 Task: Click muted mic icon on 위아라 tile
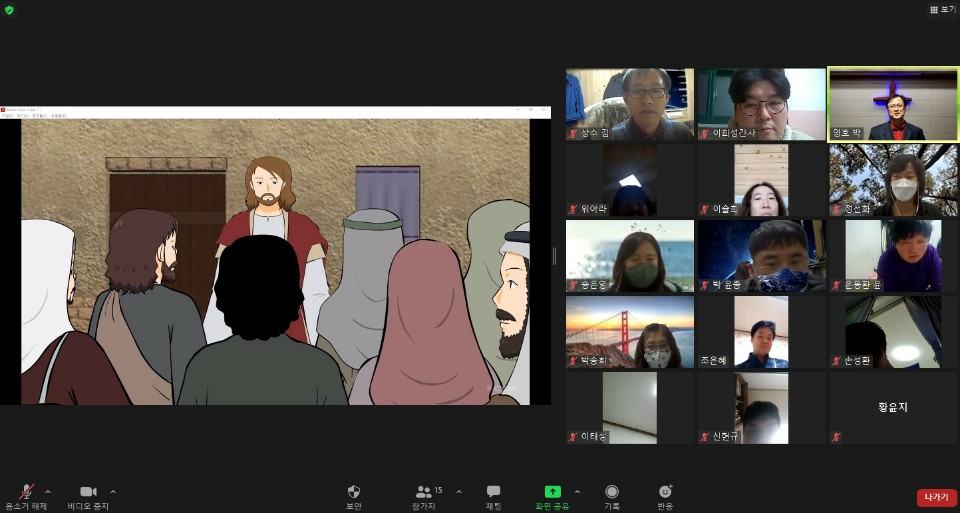pos(573,209)
